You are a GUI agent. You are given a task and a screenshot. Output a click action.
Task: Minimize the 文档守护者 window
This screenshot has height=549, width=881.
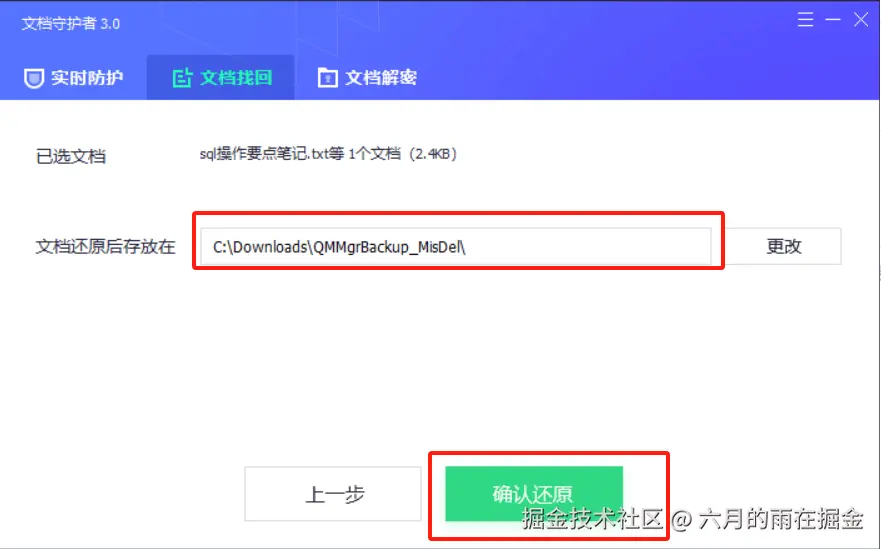click(x=833, y=20)
